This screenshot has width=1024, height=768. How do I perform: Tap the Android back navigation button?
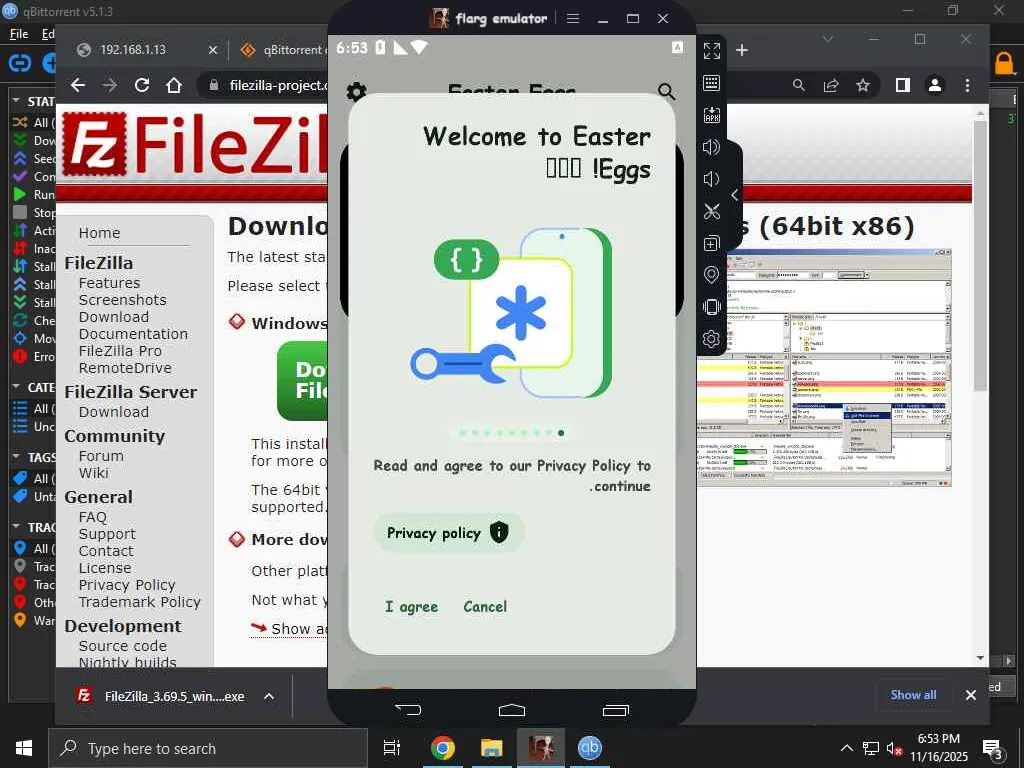[408, 710]
